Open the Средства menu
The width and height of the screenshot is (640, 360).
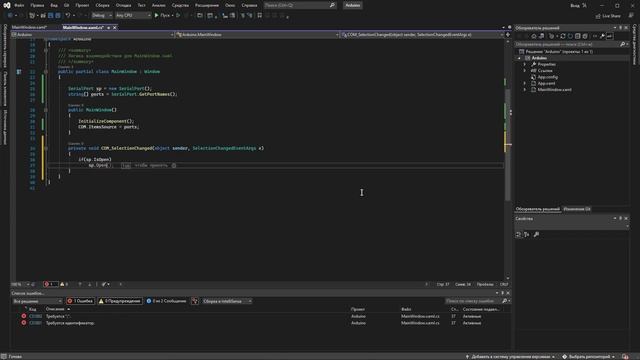click(x=180, y=5)
